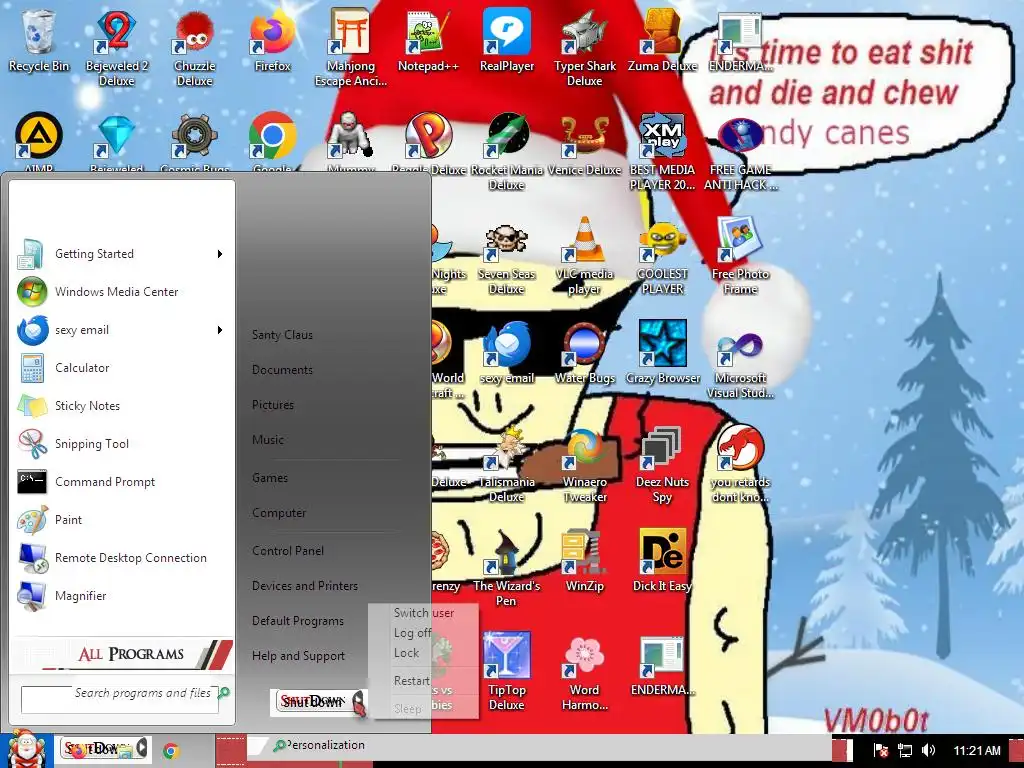The image size is (1024, 768).
Task: Launch The Wizard's Pen shortcut
Action: (x=507, y=568)
